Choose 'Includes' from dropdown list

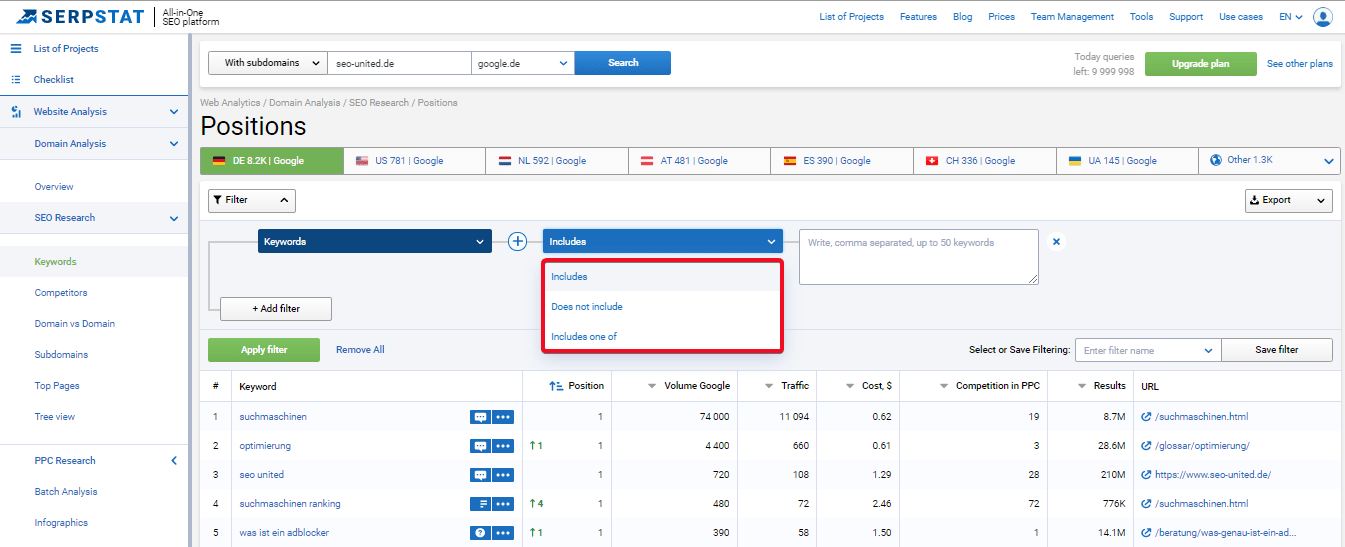662,277
